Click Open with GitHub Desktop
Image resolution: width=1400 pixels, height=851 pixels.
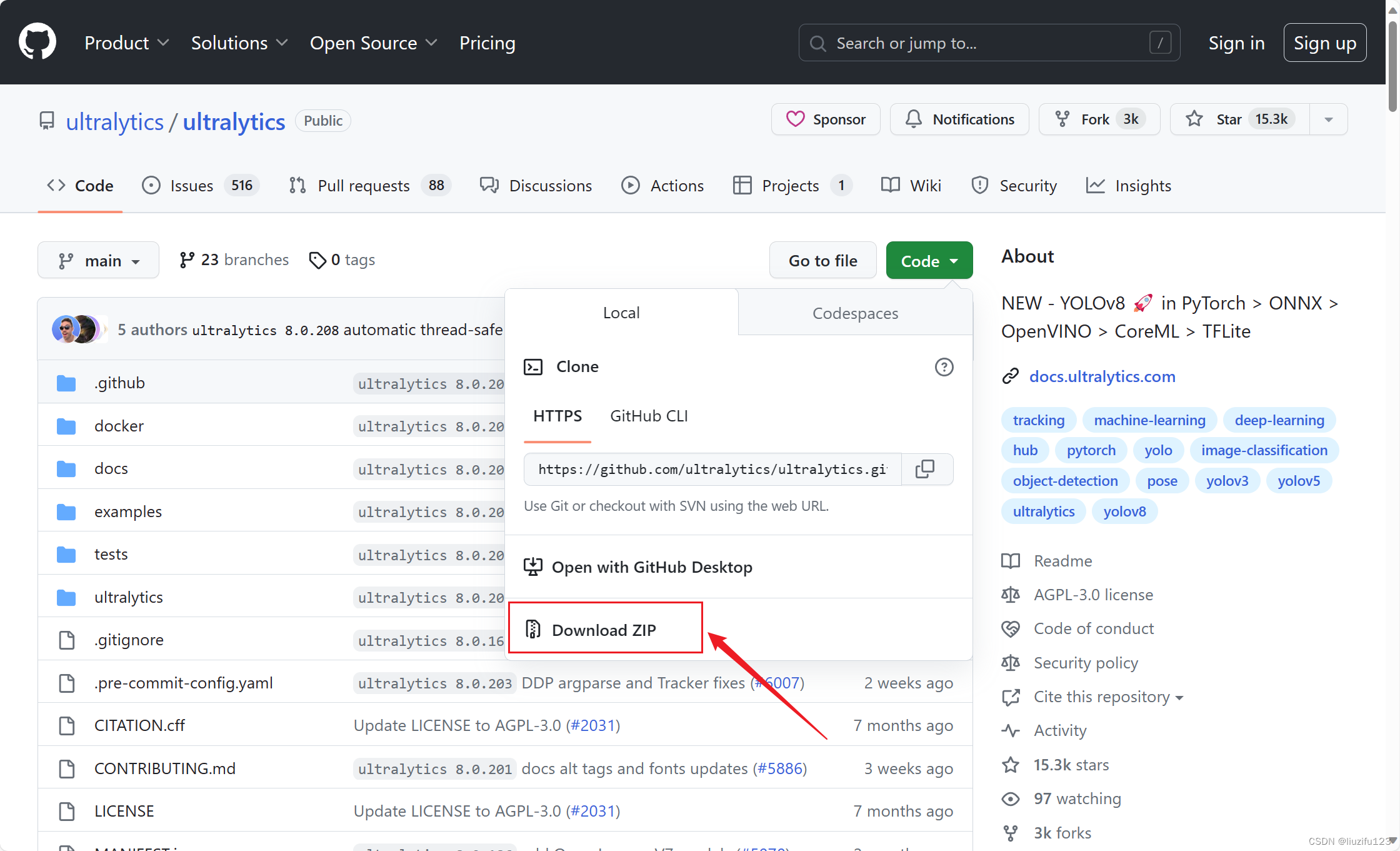point(652,567)
